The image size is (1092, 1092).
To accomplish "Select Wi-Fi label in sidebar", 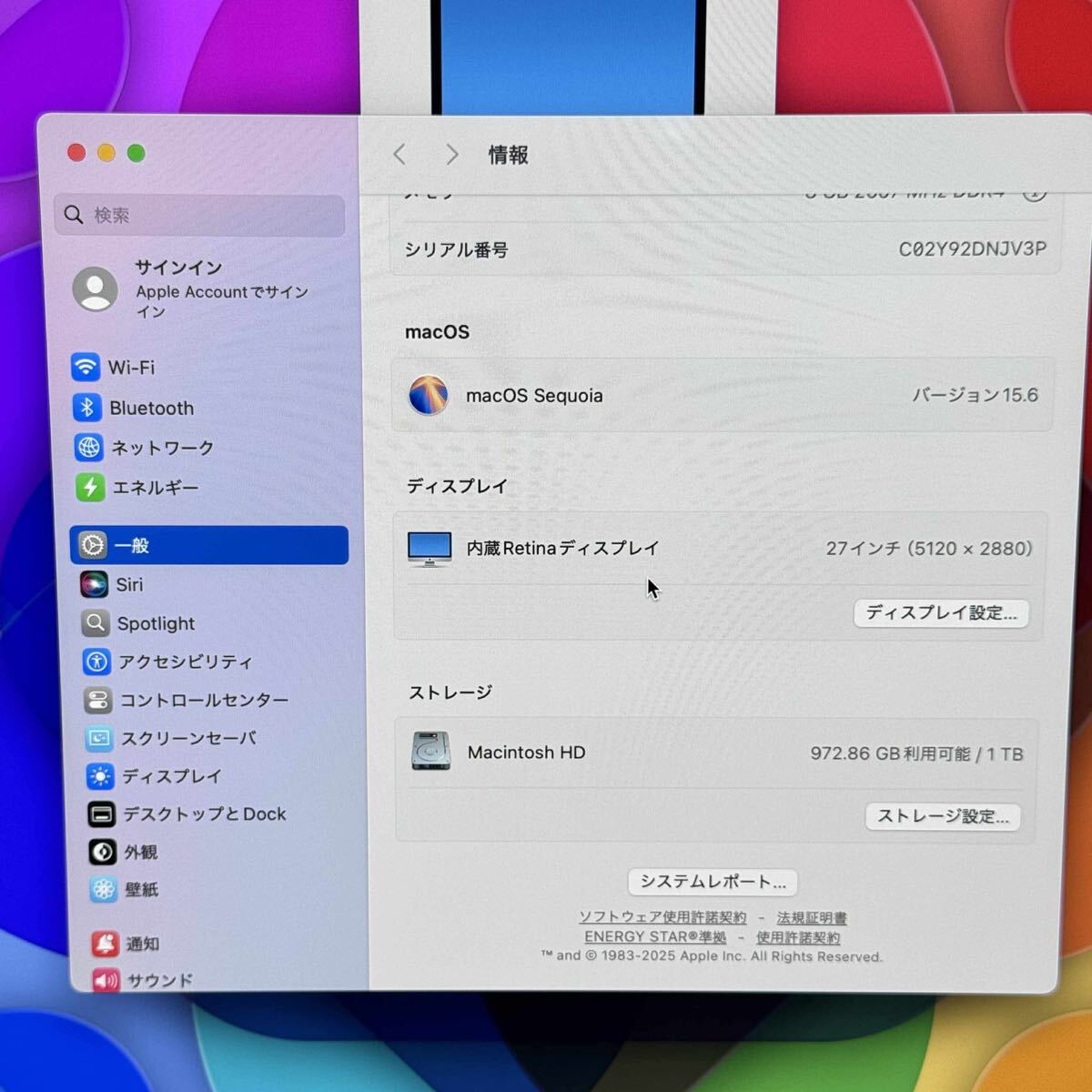I will click(132, 368).
